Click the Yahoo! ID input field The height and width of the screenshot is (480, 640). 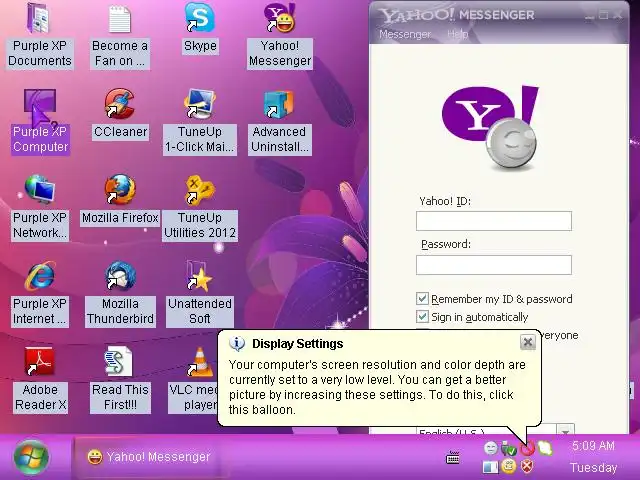pyautogui.click(x=494, y=221)
